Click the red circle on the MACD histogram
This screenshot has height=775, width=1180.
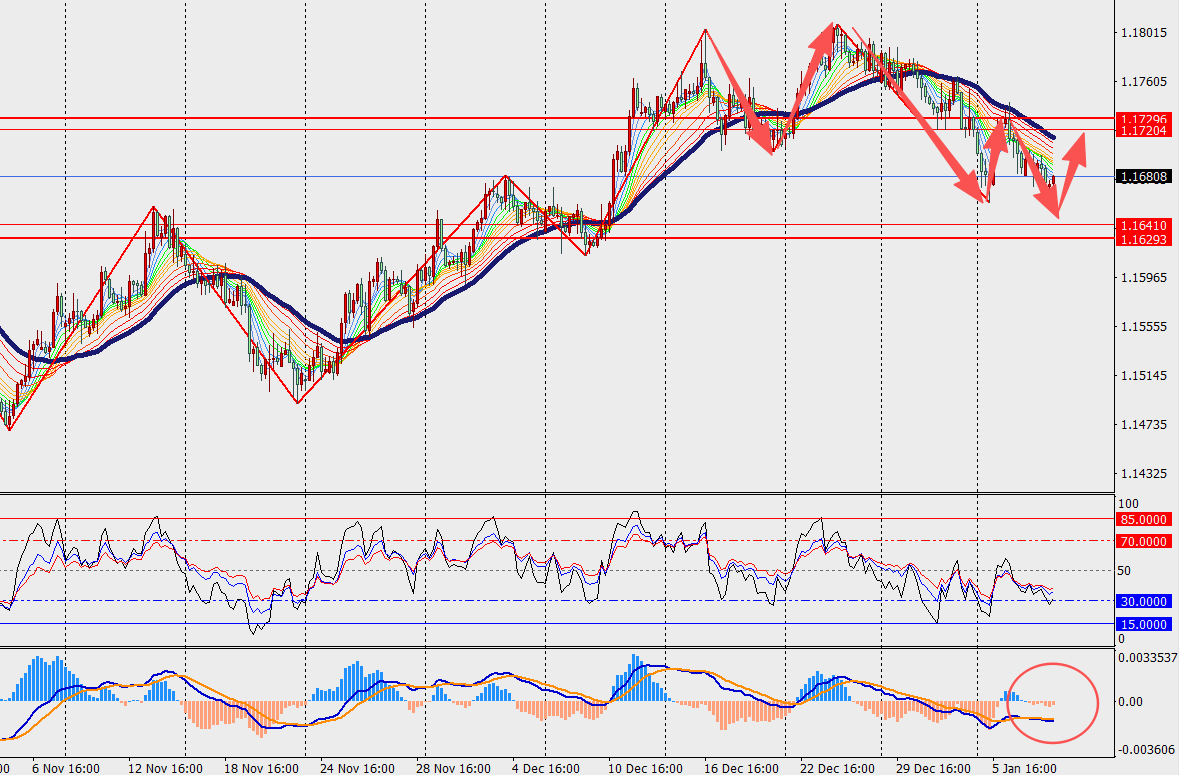(1053, 703)
